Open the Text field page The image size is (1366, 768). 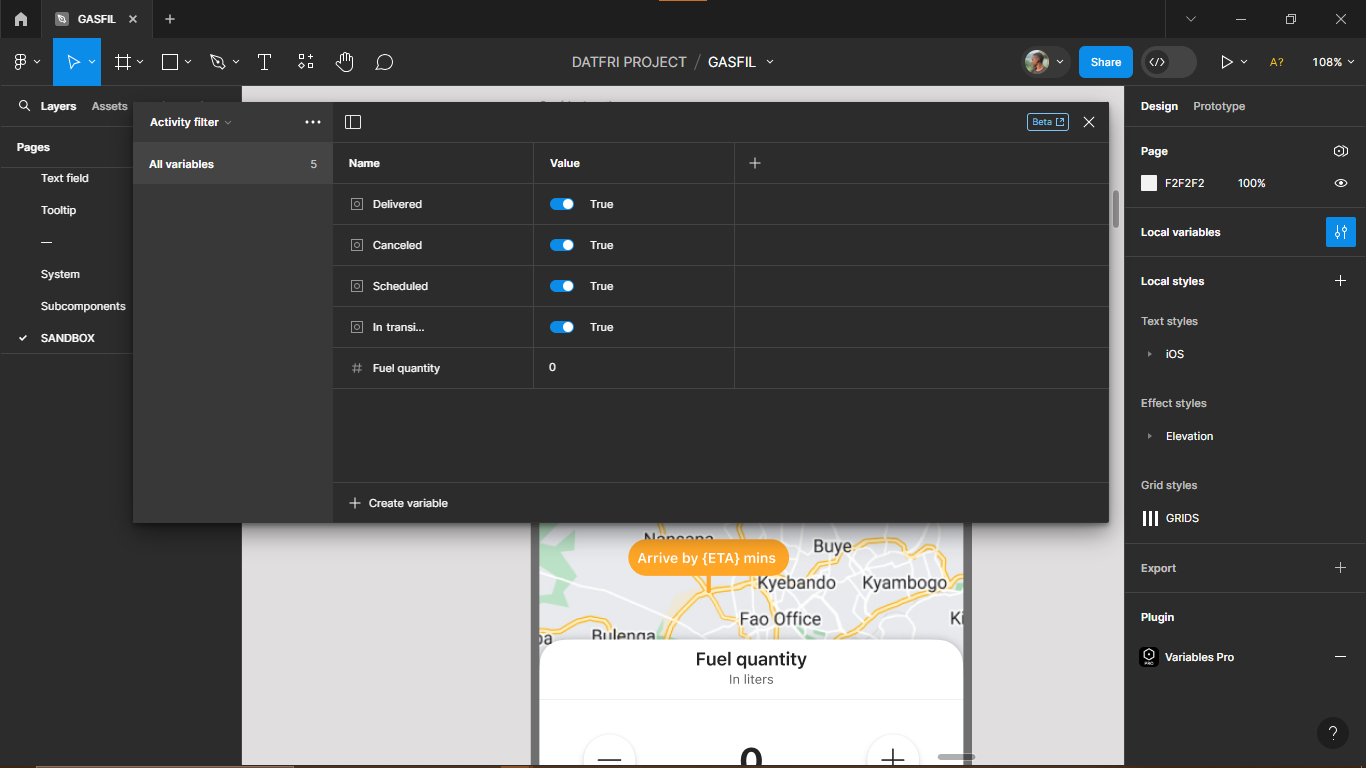[x=65, y=178]
